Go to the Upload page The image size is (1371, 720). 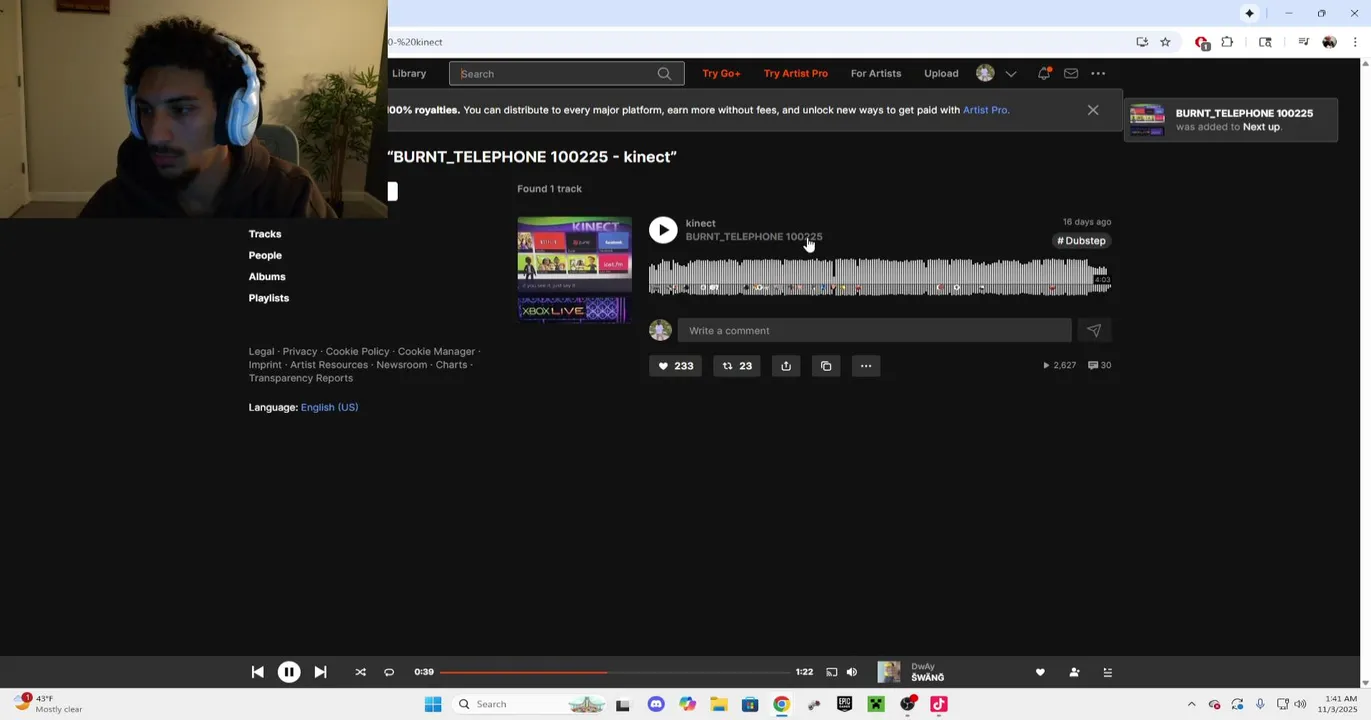pyautogui.click(x=941, y=73)
